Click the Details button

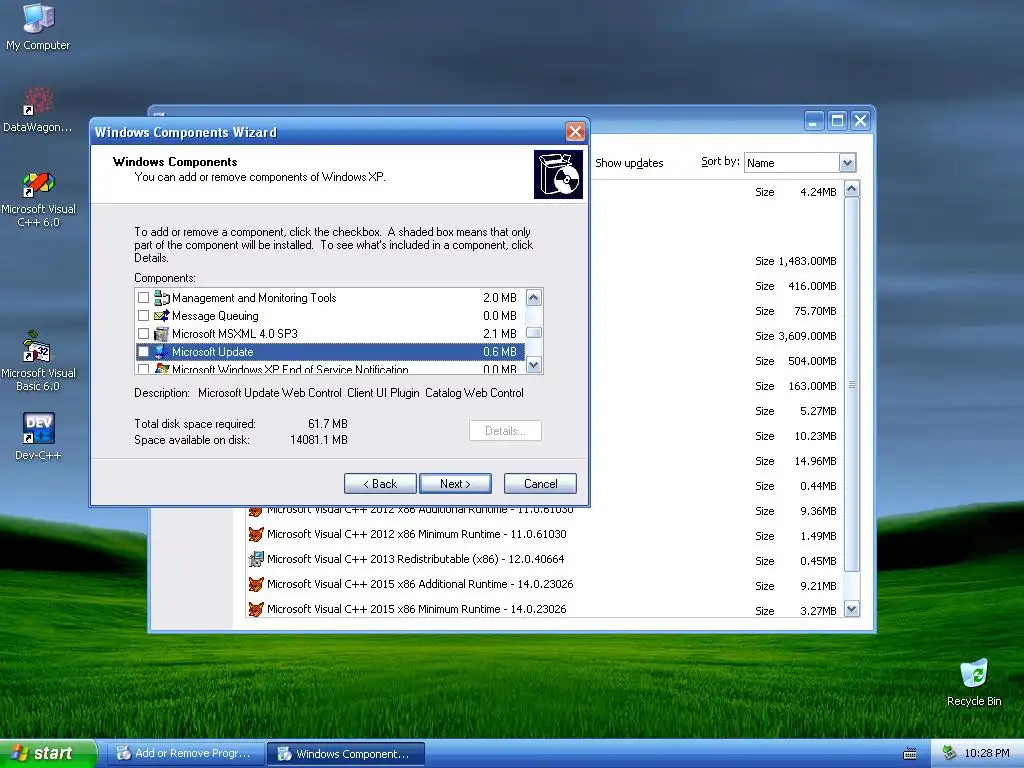[505, 431]
